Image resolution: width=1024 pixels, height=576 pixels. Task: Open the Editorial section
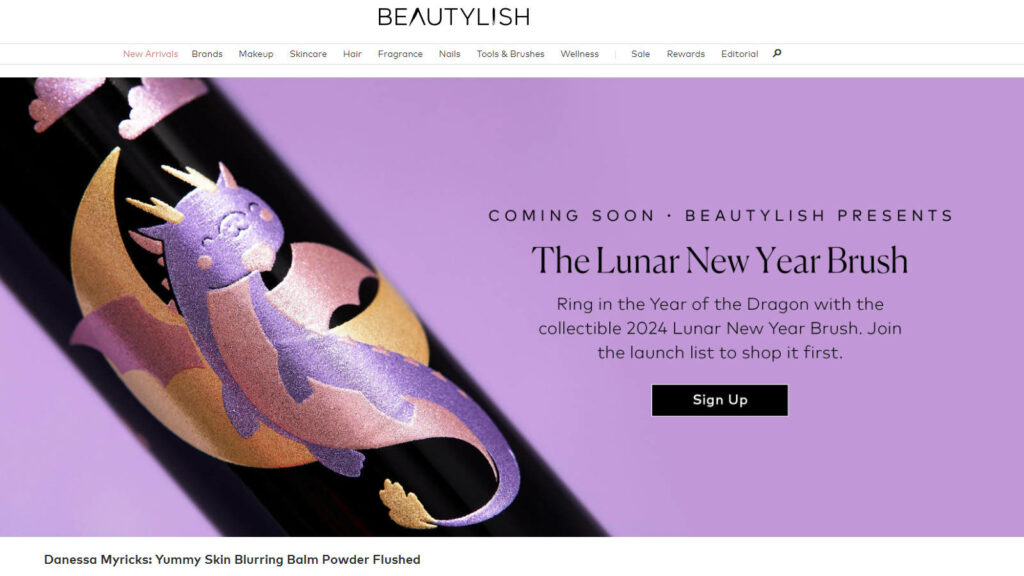pos(739,54)
